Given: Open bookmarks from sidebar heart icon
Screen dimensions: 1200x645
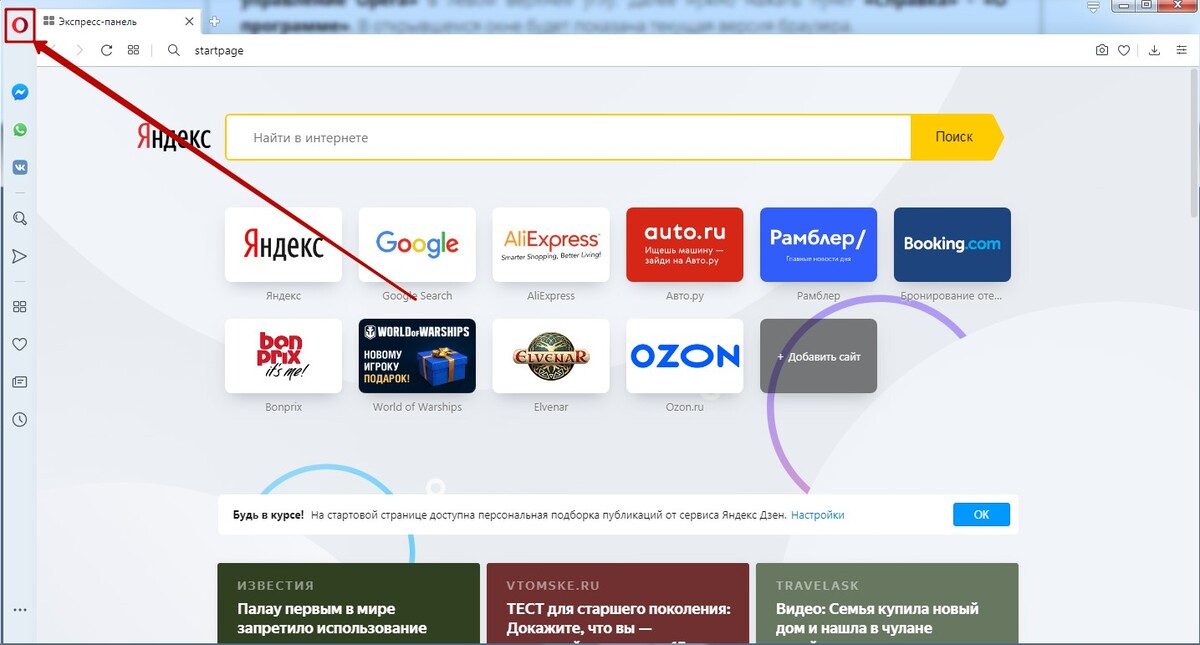Looking at the screenshot, I should [19, 344].
